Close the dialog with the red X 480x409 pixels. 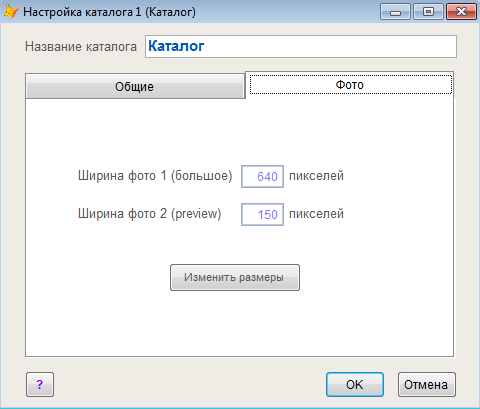pos(461,12)
